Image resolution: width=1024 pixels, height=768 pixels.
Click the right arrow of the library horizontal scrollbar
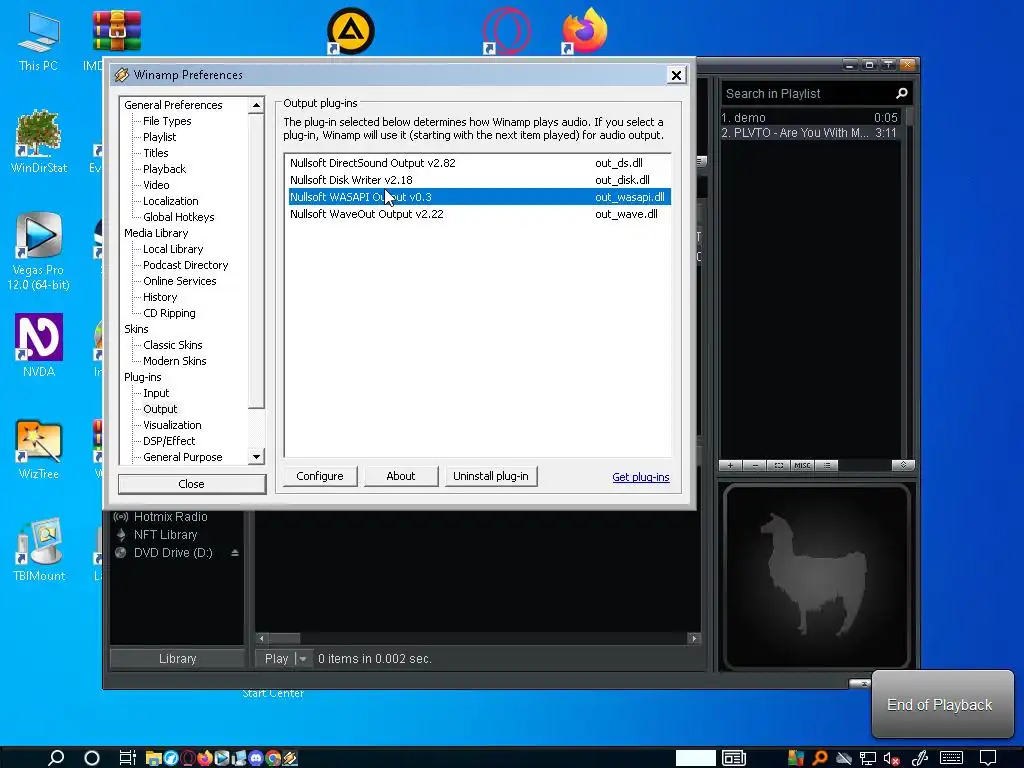[694, 638]
